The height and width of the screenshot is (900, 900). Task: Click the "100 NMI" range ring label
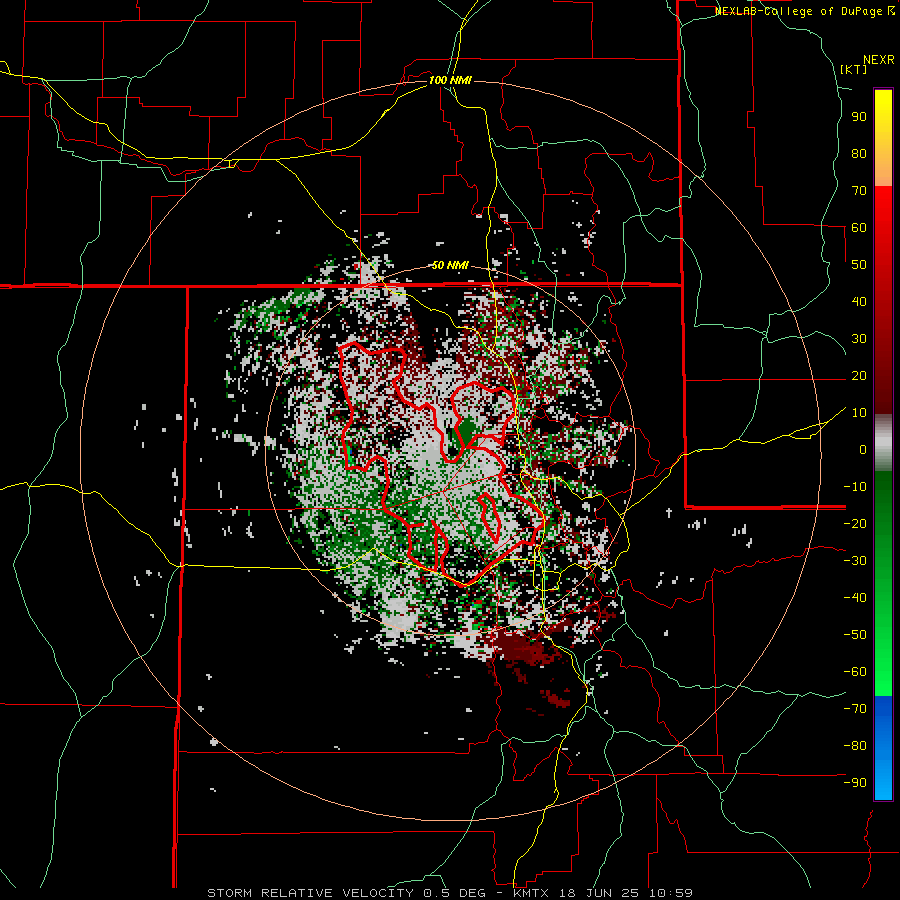click(x=450, y=80)
